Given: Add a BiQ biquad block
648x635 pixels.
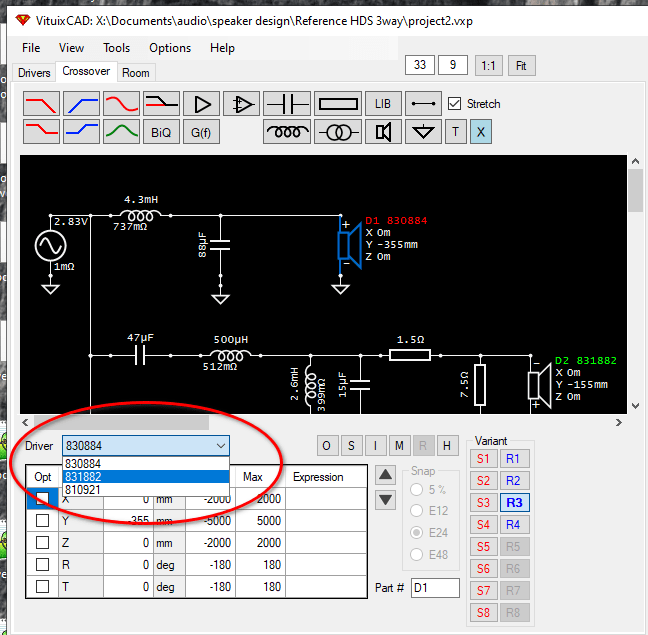Looking at the screenshot, I should click(162, 132).
